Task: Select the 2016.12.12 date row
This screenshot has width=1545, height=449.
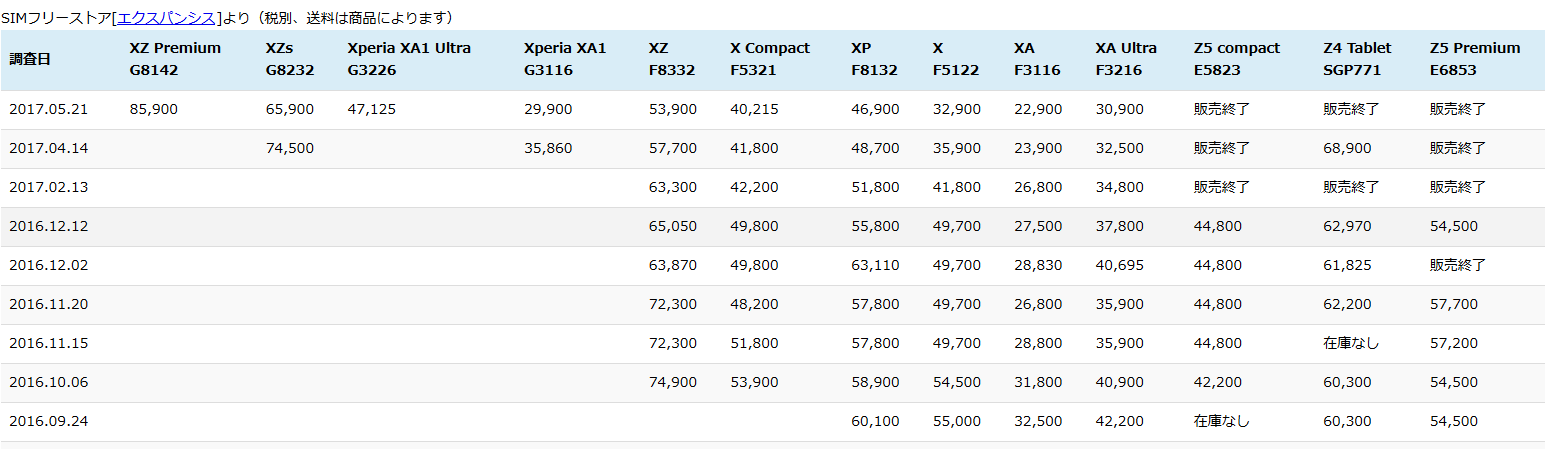Action: point(48,226)
